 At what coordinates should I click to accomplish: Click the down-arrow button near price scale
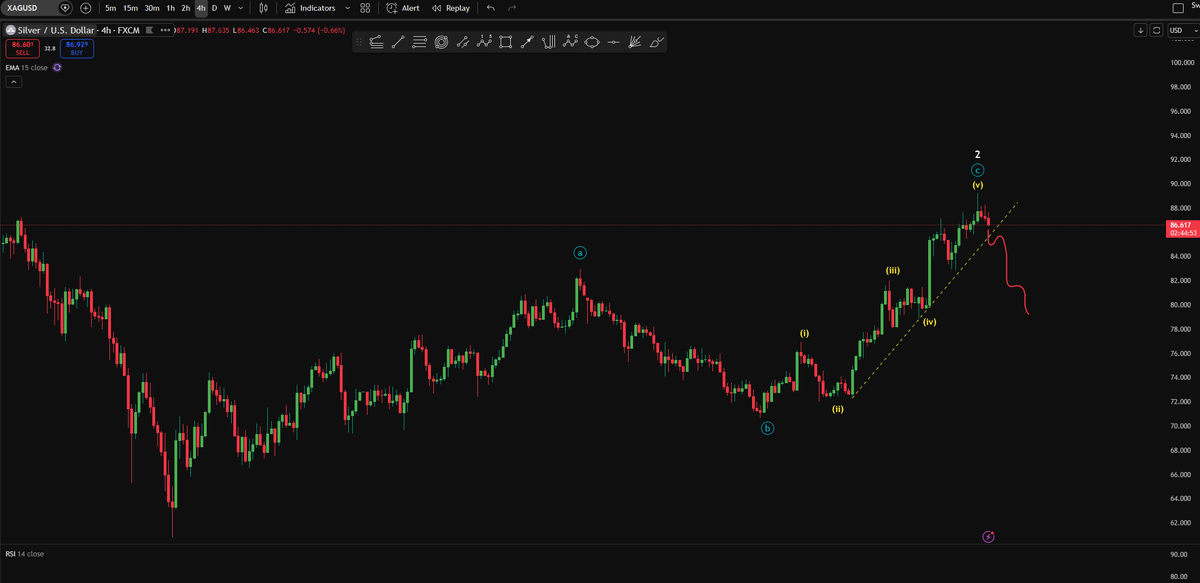pos(1141,30)
